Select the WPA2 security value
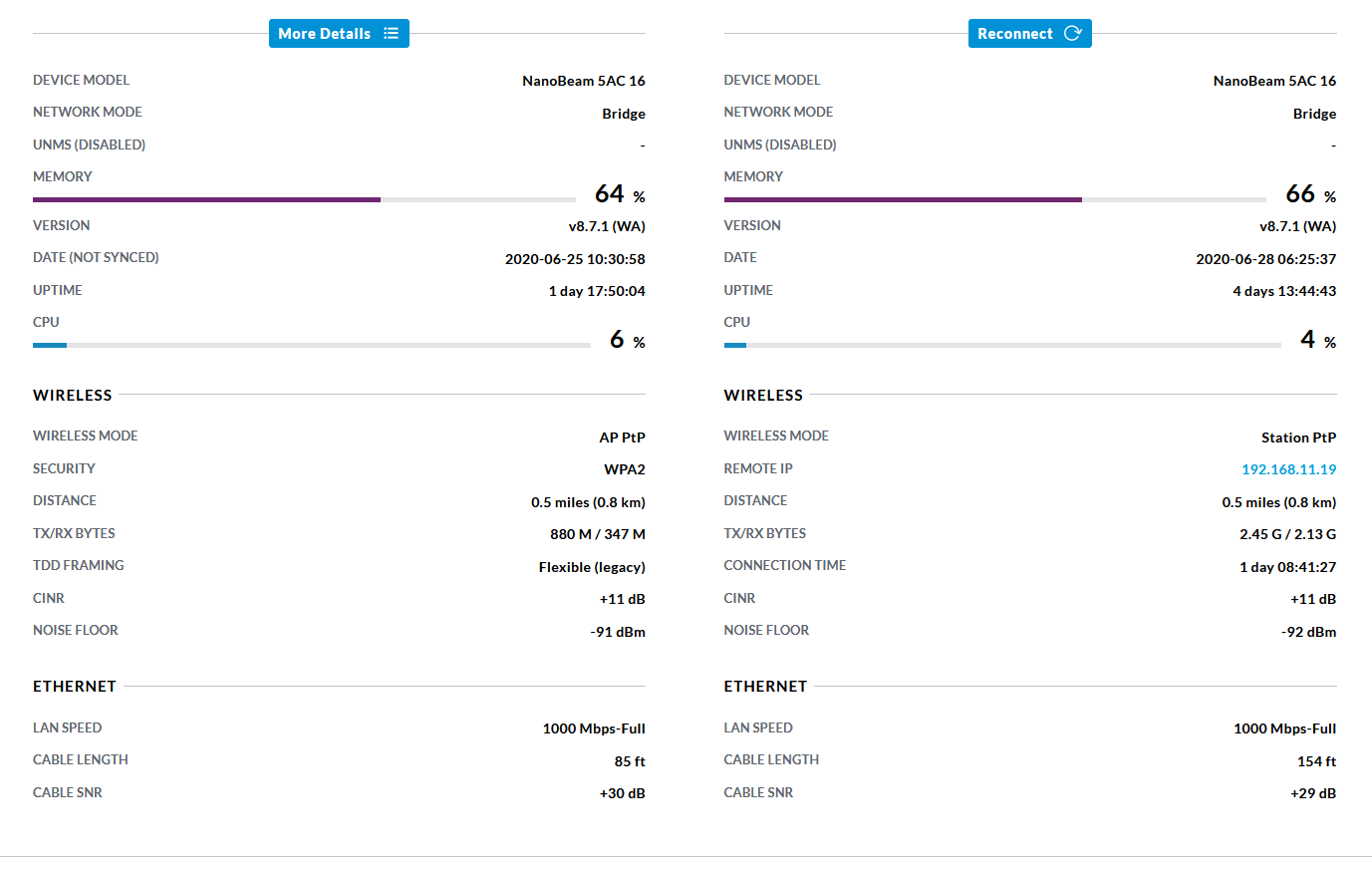 coord(624,469)
